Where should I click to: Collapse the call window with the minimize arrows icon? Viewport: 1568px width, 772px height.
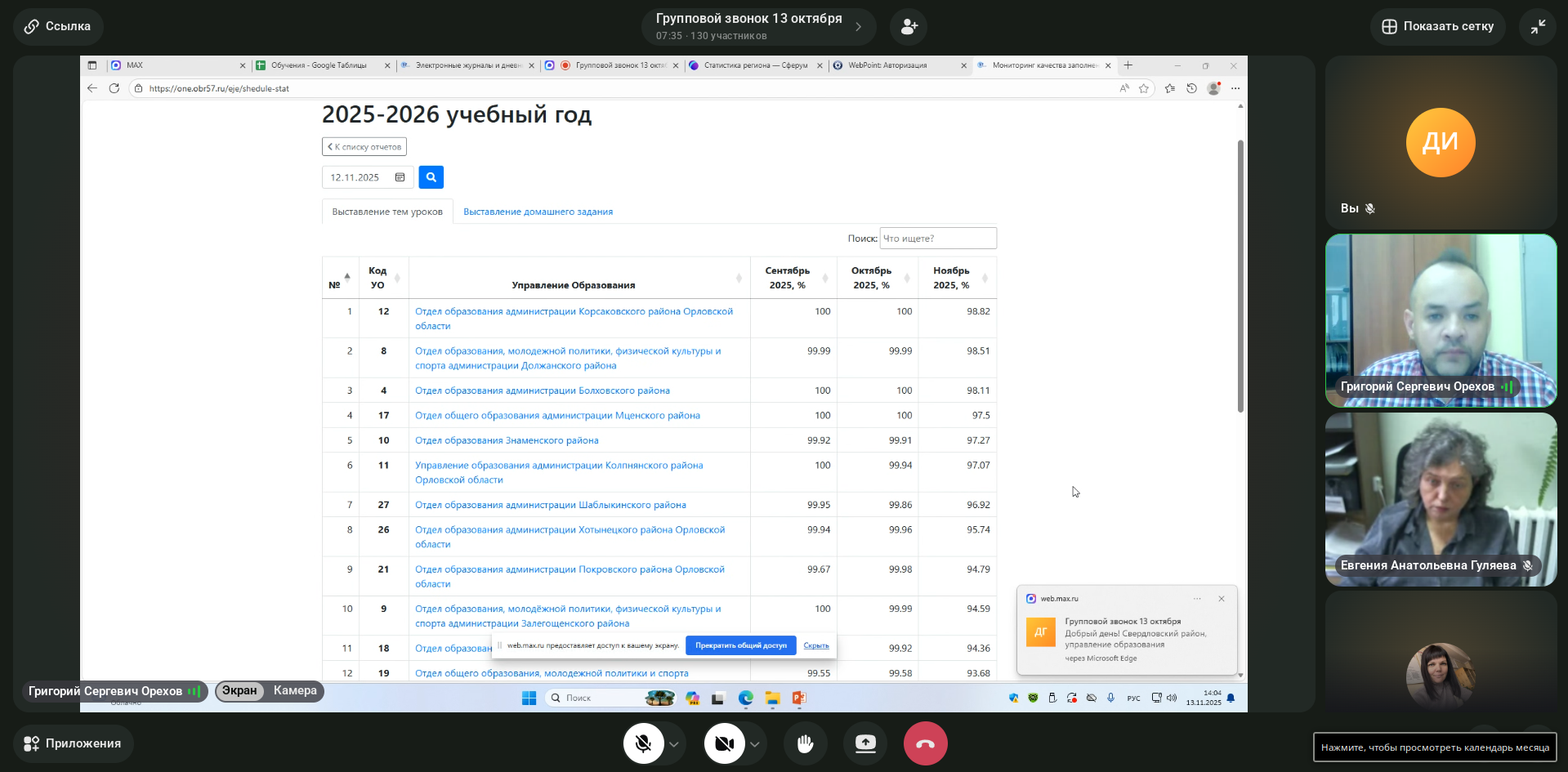pos(1538,27)
